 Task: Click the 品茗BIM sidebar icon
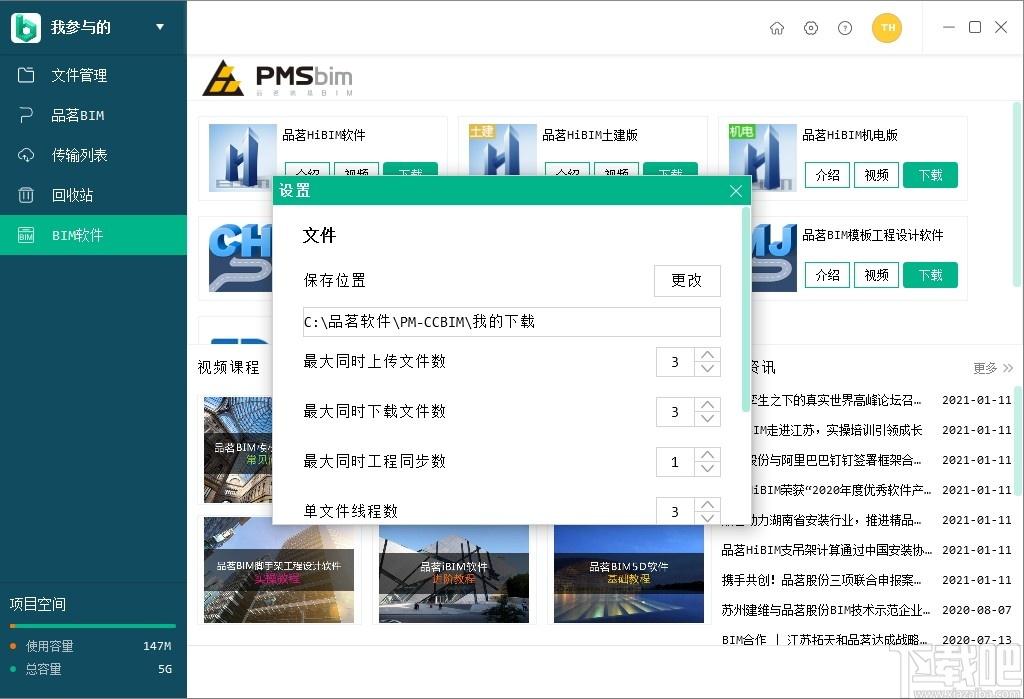(x=25, y=115)
